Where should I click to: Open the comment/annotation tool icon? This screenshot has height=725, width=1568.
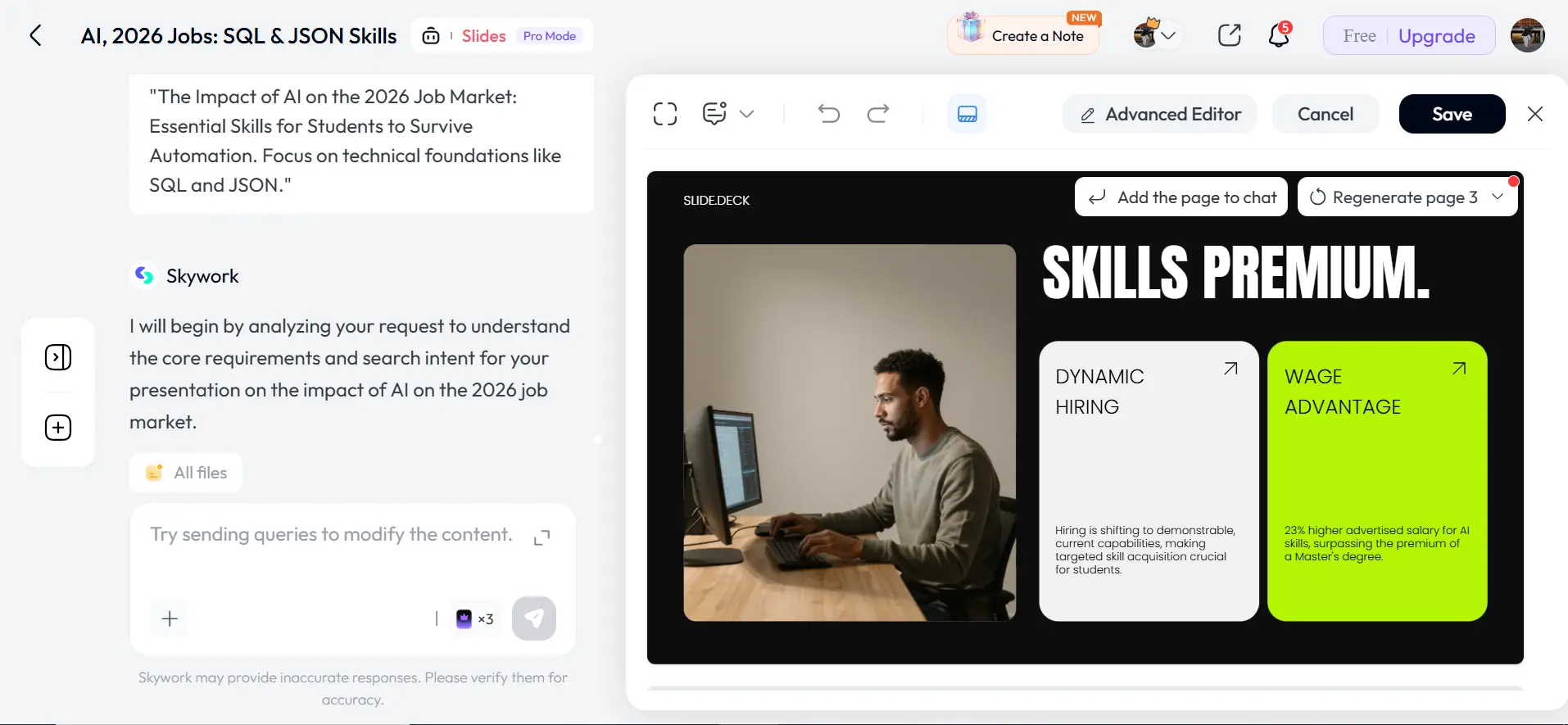coord(714,114)
